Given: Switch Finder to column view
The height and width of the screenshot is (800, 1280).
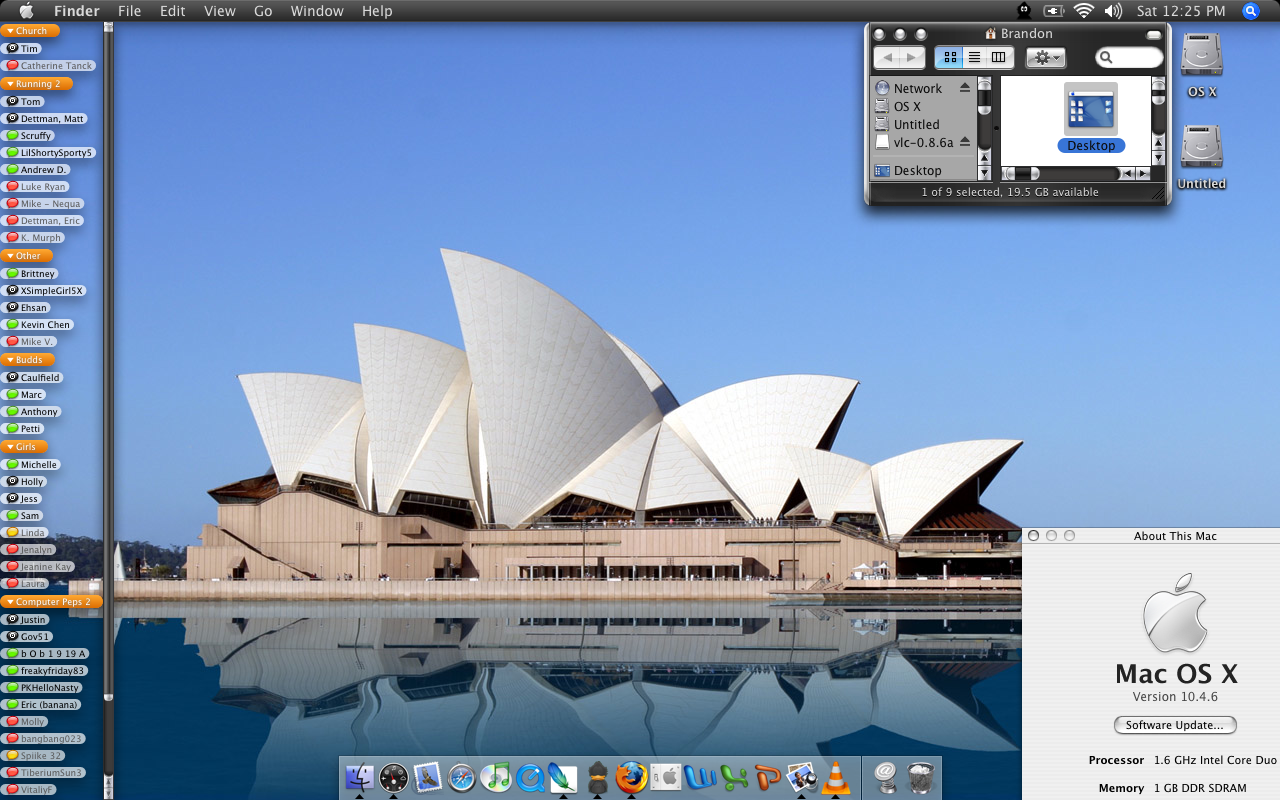Looking at the screenshot, I should 998,58.
